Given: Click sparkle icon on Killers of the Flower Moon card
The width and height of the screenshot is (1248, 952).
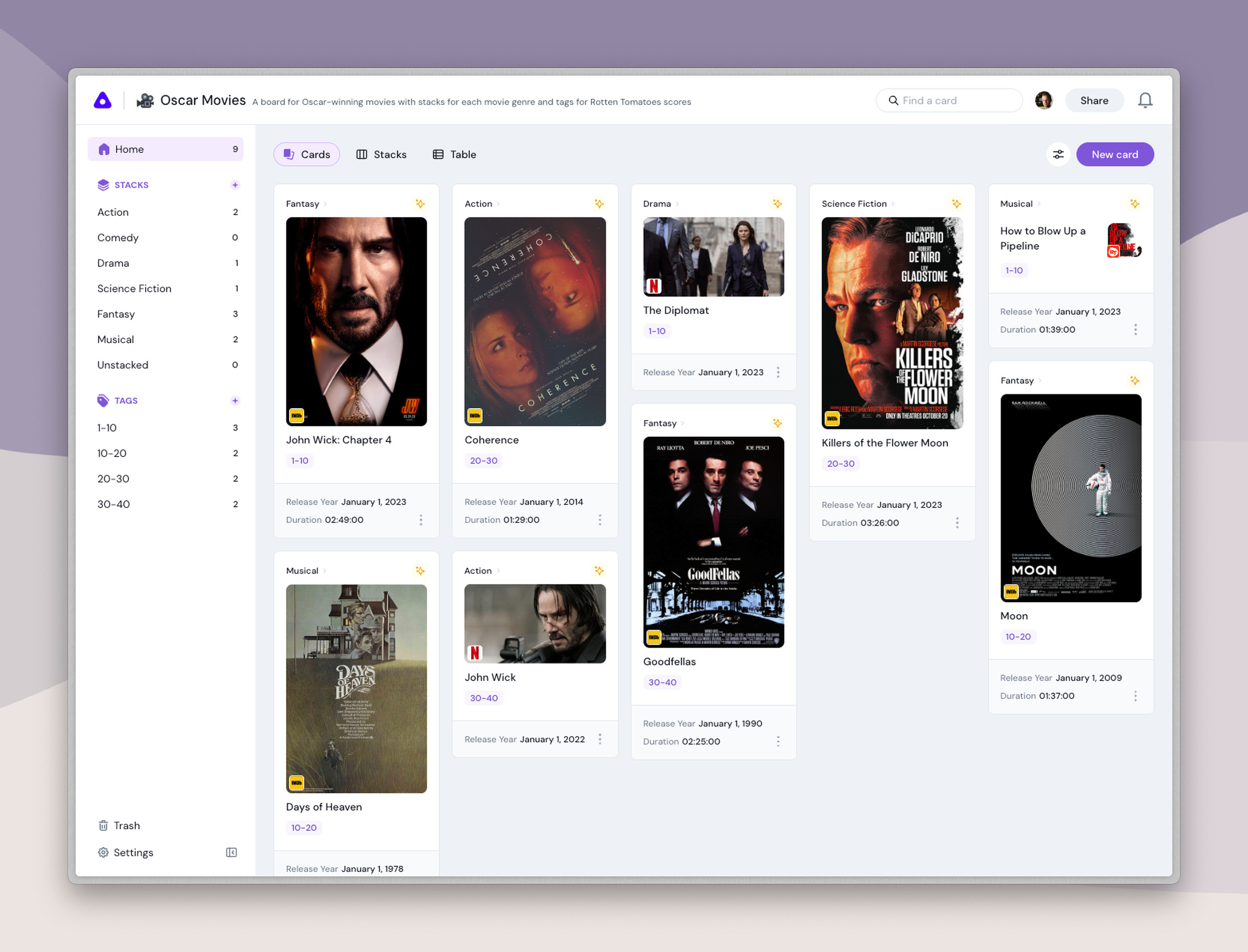Looking at the screenshot, I should click(956, 203).
